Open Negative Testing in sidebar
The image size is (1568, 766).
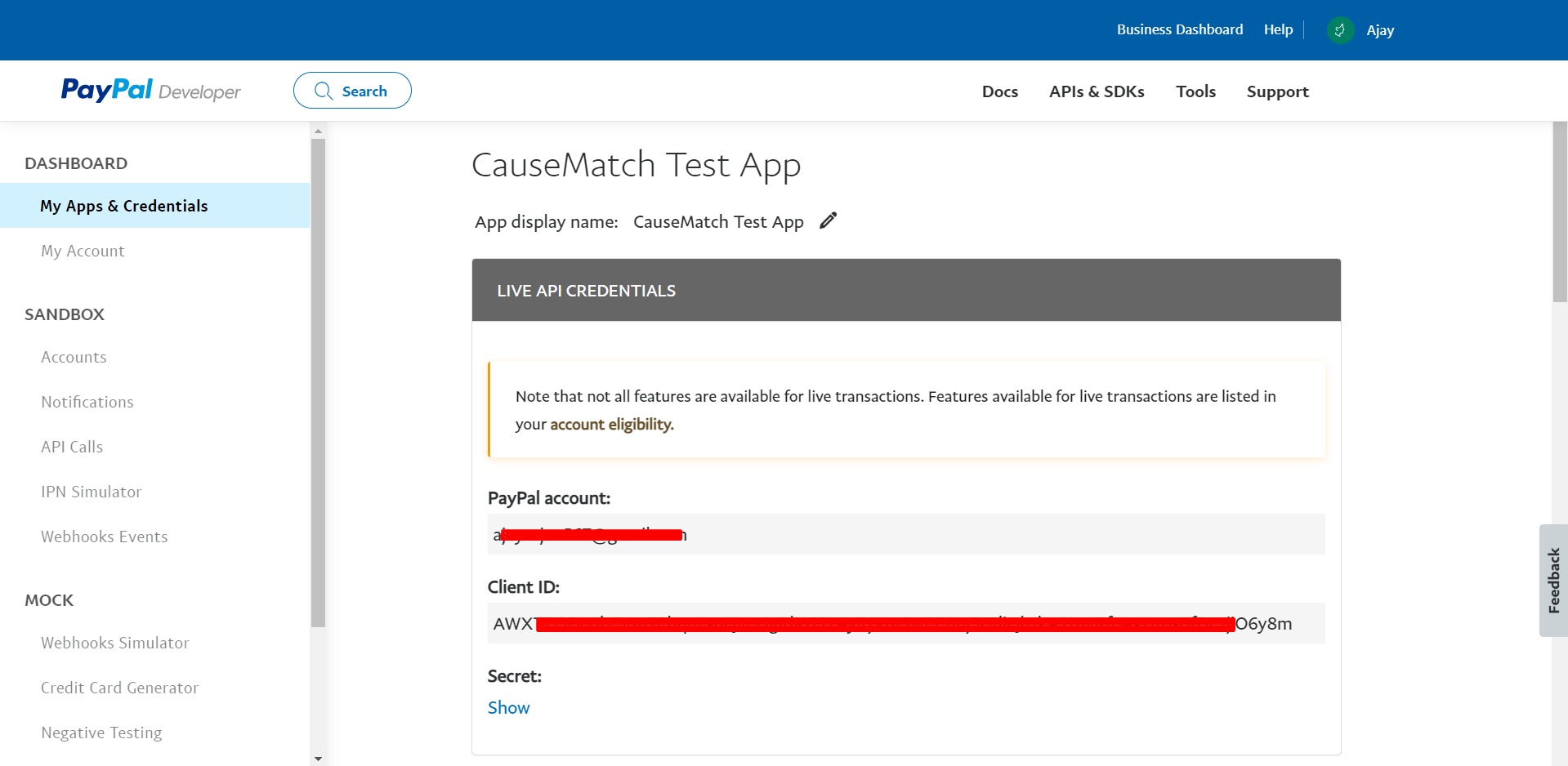coord(101,733)
